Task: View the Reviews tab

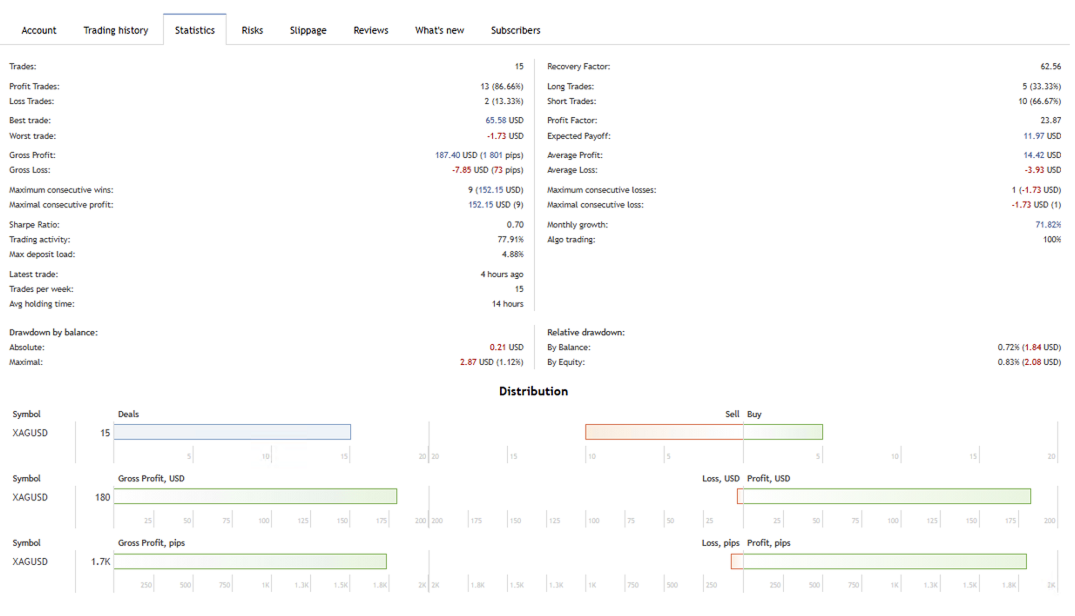Action: click(x=370, y=30)
